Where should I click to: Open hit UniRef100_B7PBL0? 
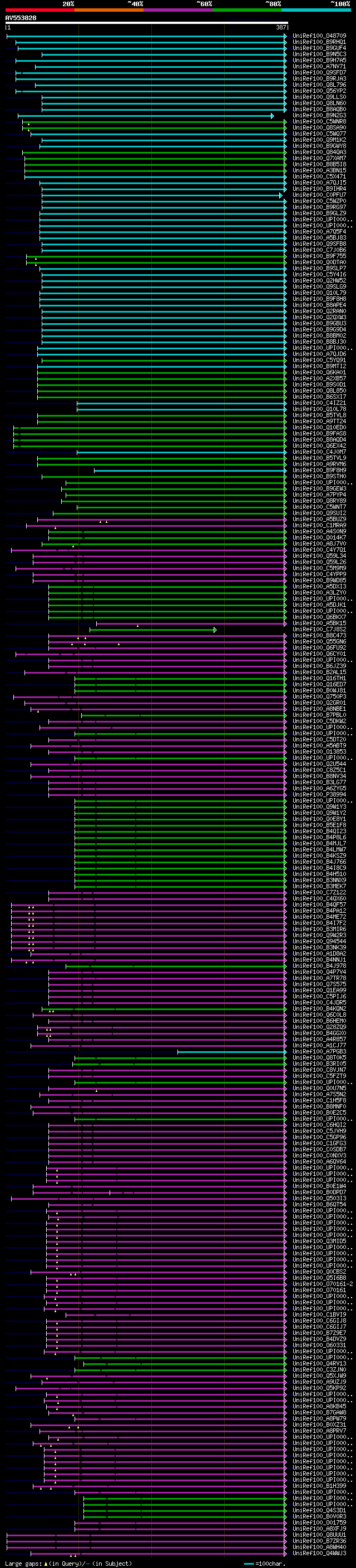pyautogui.click(x=319, y=715)
